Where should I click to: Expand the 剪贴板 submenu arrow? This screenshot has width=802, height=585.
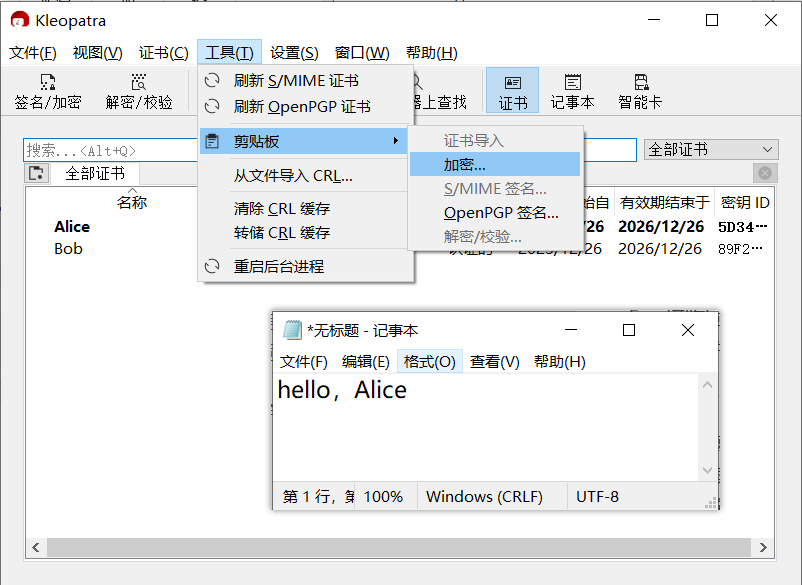coord(396,141)
